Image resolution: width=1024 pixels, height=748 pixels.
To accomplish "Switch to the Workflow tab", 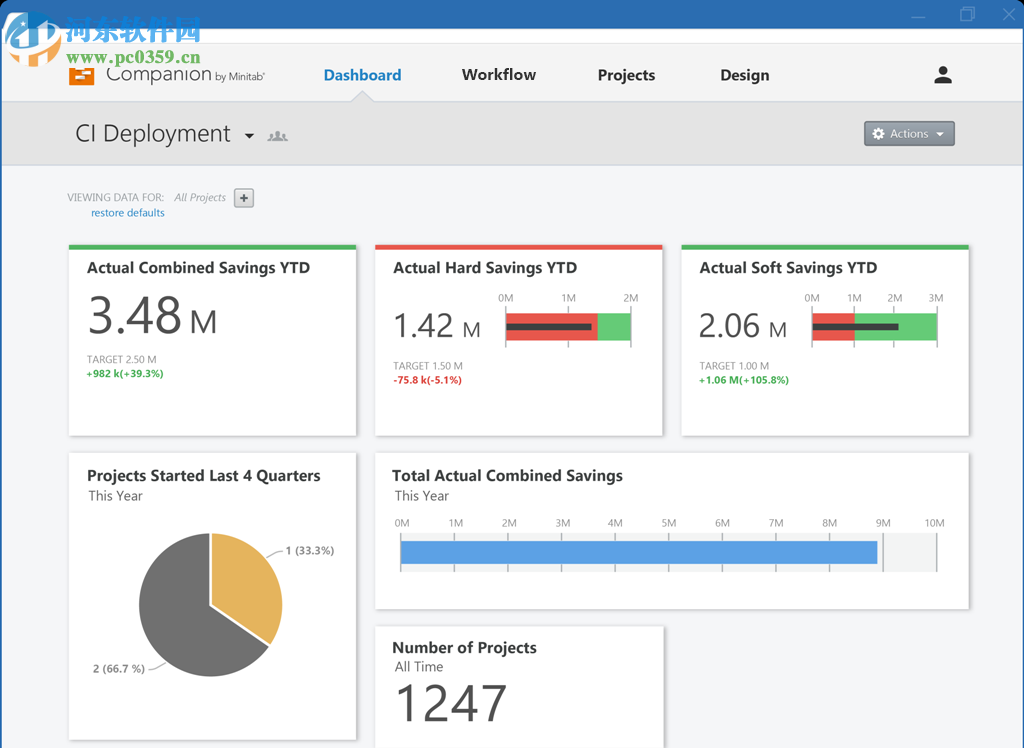I will click(x=498, y=74).
